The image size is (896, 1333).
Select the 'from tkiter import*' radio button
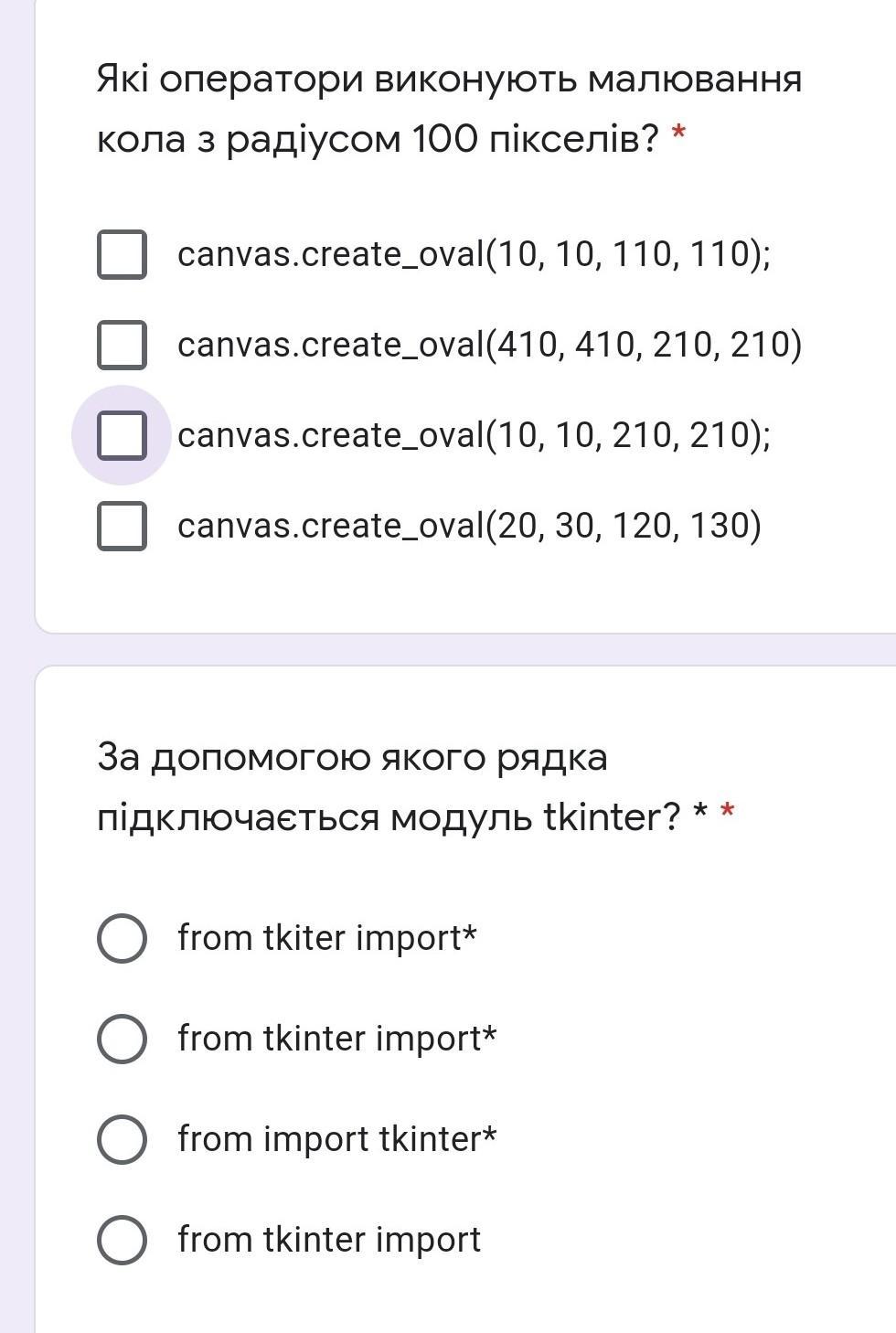tap(122, 938)
